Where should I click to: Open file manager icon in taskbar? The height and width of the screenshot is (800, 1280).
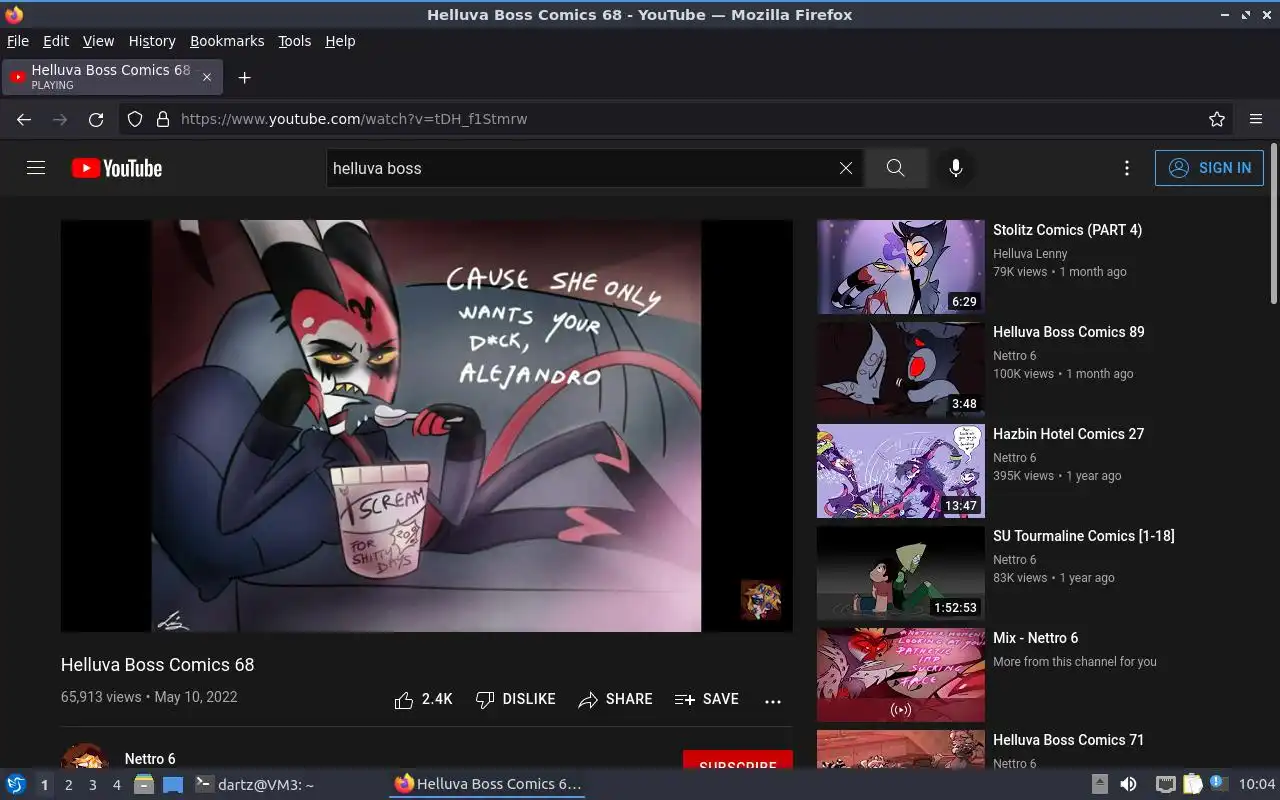click(143, 785)
